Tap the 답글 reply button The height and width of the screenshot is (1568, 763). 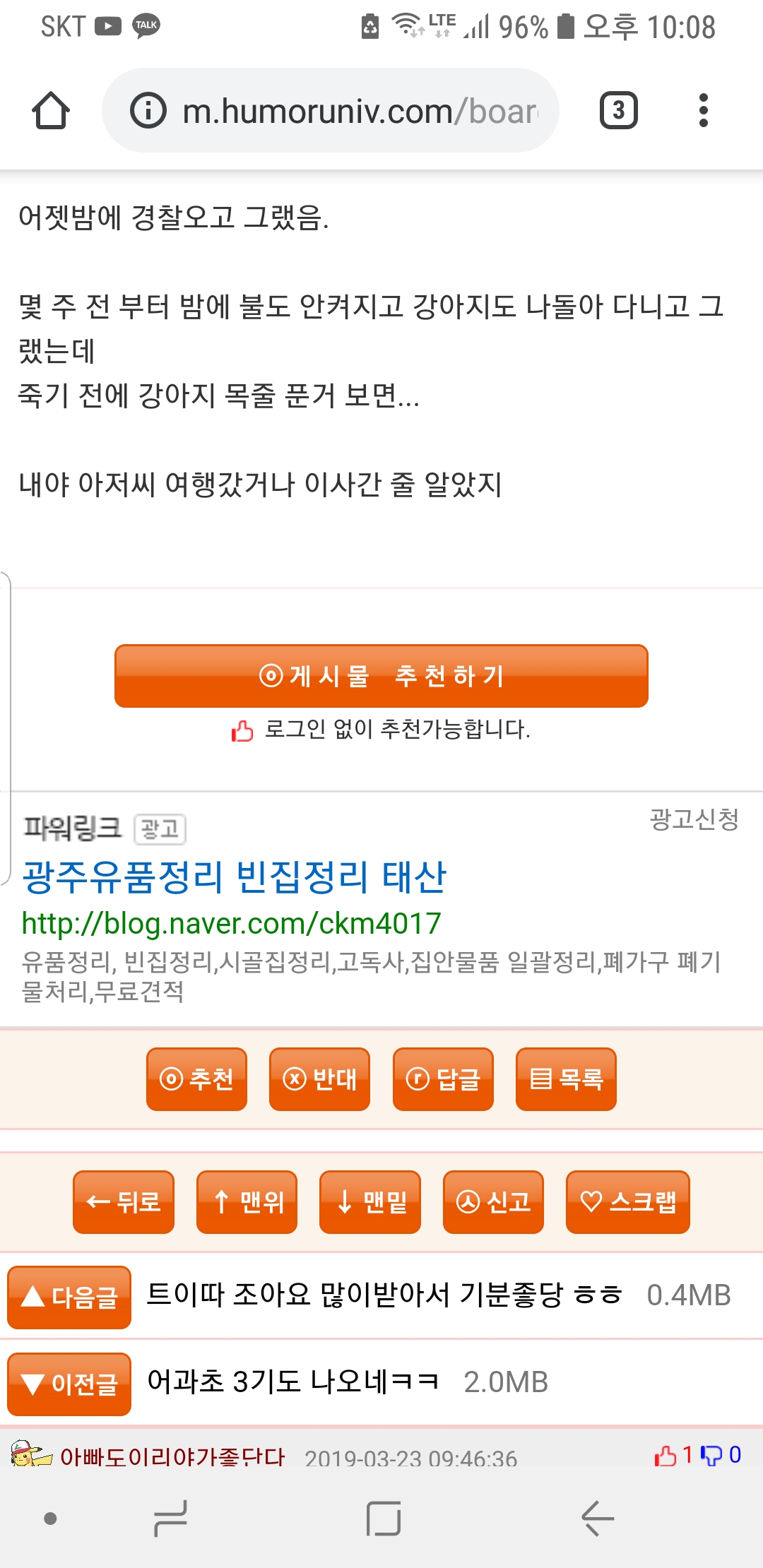[x=443, y=1079]
